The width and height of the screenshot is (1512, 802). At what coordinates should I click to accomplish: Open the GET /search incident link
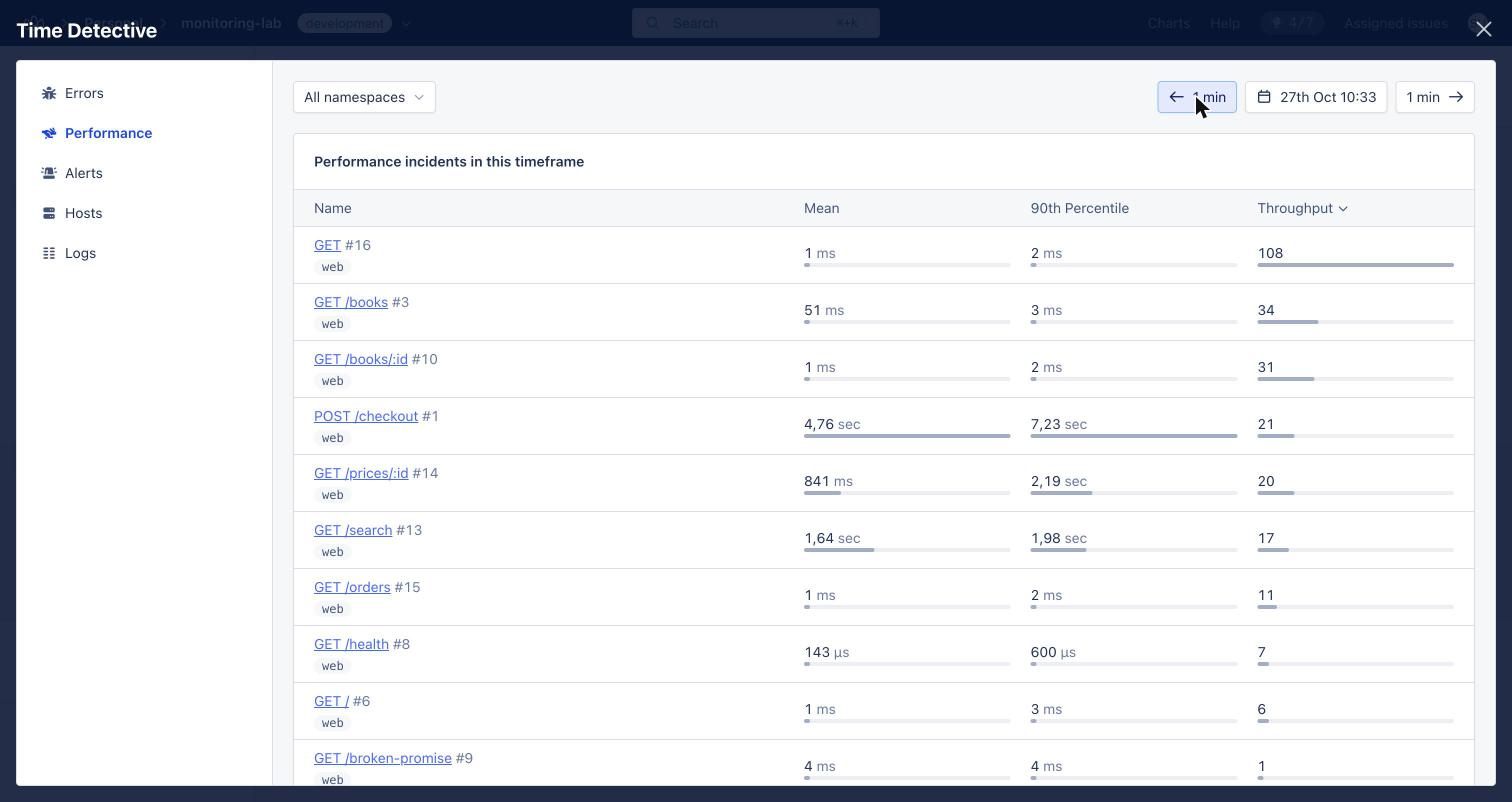click(353, 530)
